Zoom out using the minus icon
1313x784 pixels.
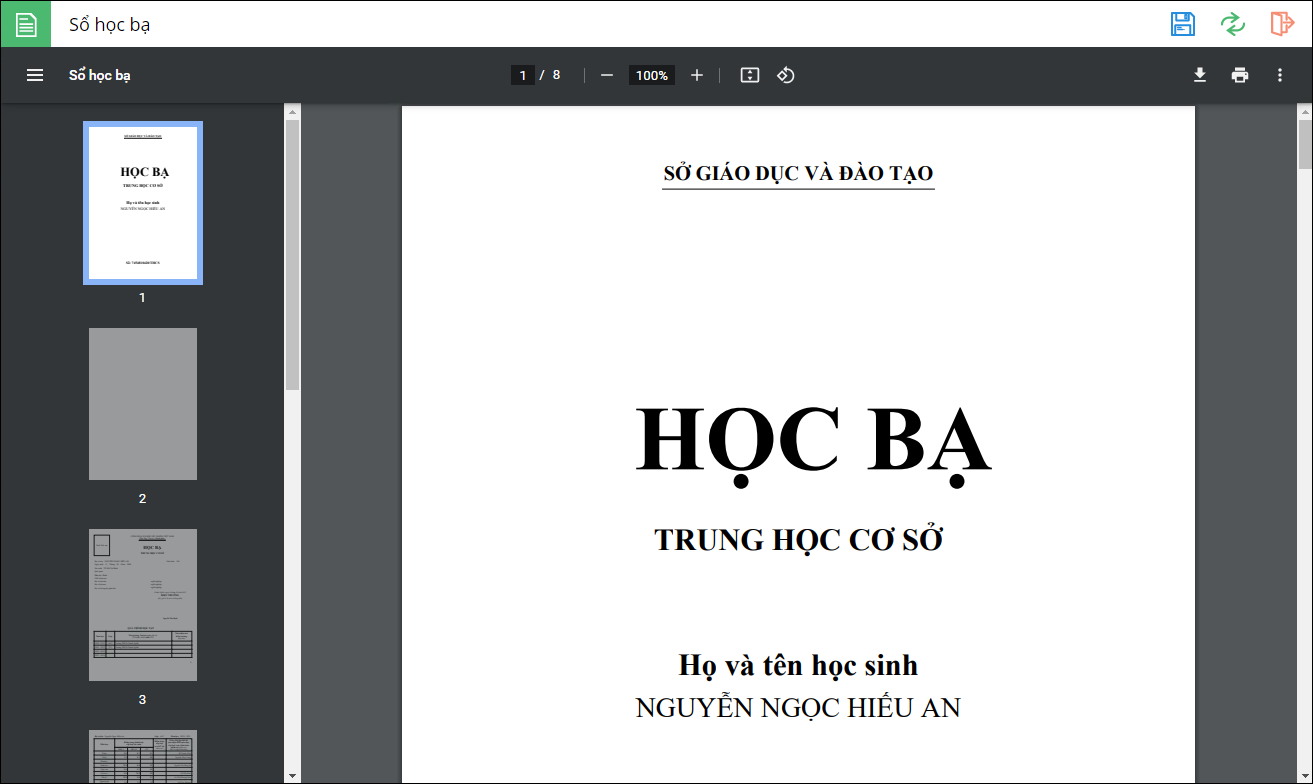click(607, 75)
